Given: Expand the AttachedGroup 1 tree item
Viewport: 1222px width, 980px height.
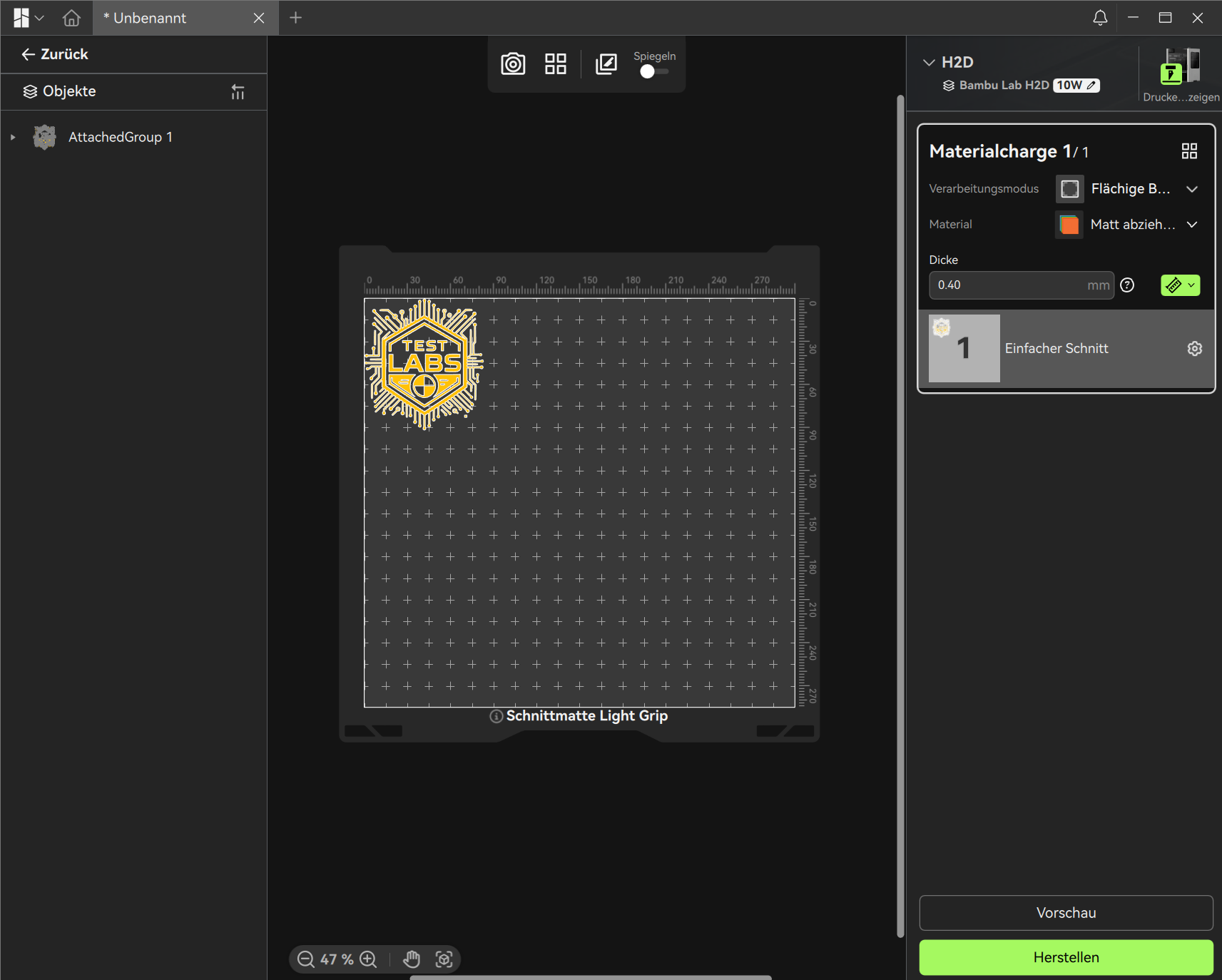Looking at the screenshot, I should coord(13,137).
